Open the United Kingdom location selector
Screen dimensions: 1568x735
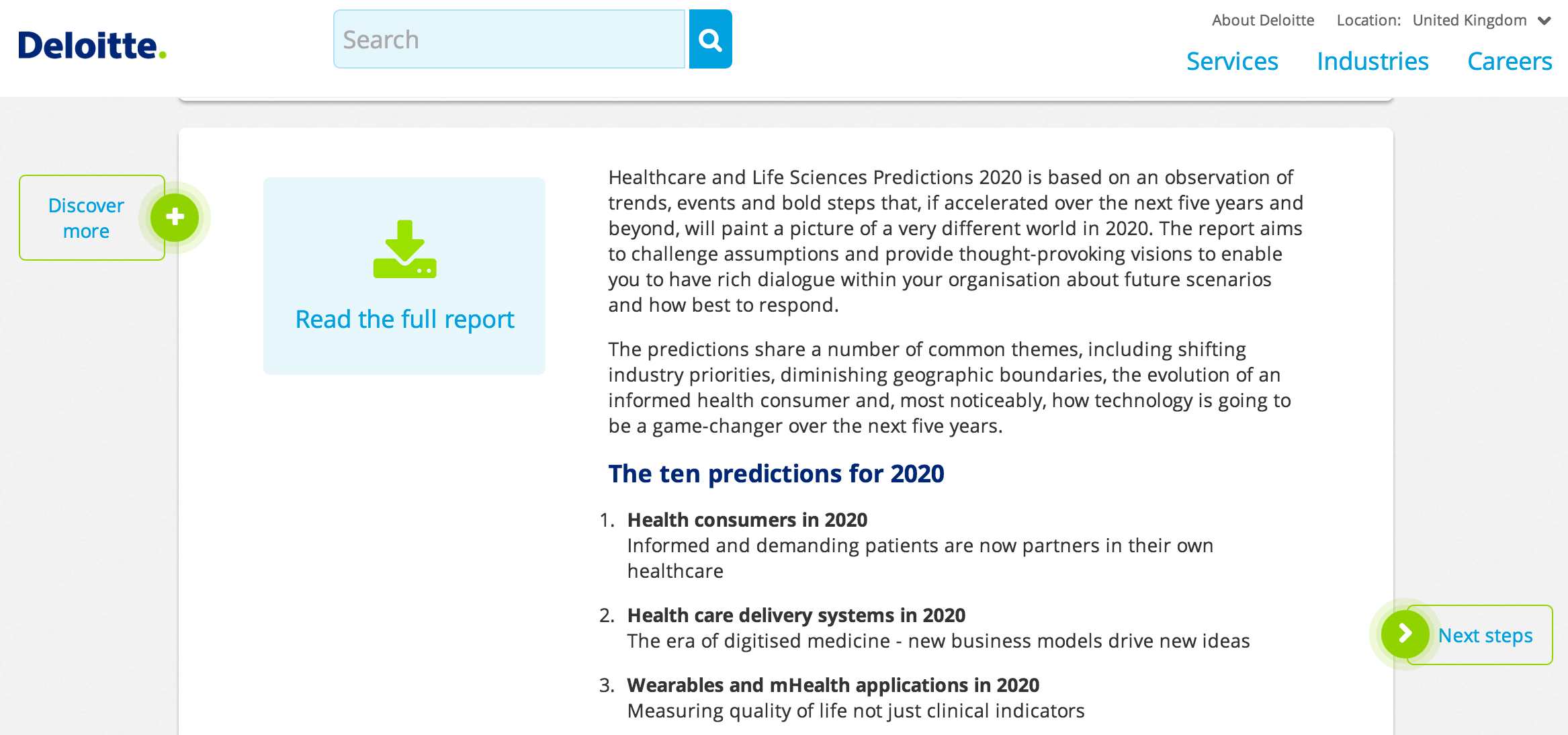(x=1469, y=20)
